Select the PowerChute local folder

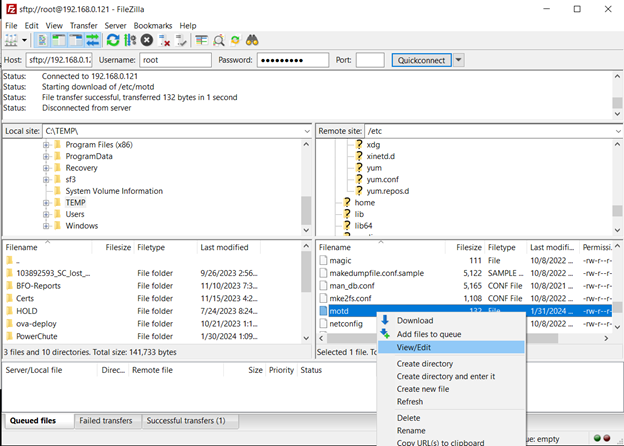[37, 337]
